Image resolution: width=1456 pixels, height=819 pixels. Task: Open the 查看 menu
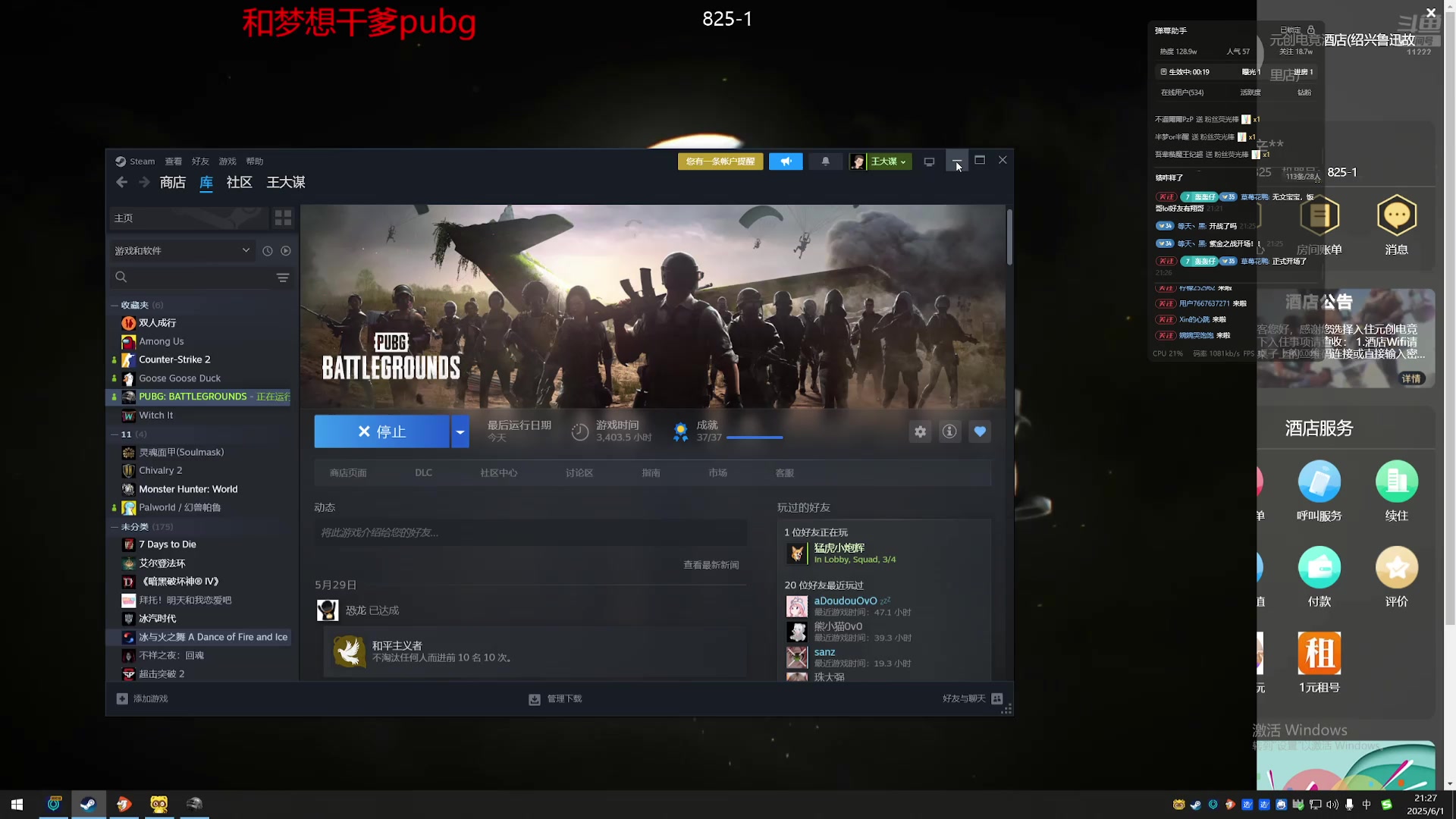[174, 162]
